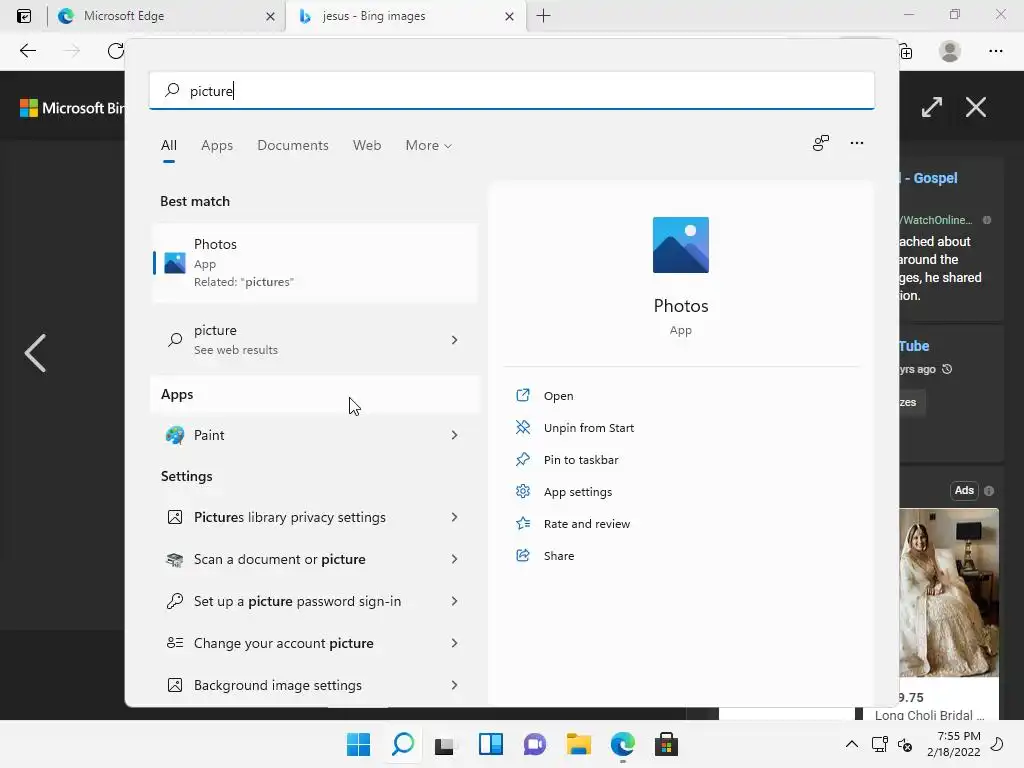Close the Bing image viewer with X
Screen dimensions: 1024x768
click(976, 107)
